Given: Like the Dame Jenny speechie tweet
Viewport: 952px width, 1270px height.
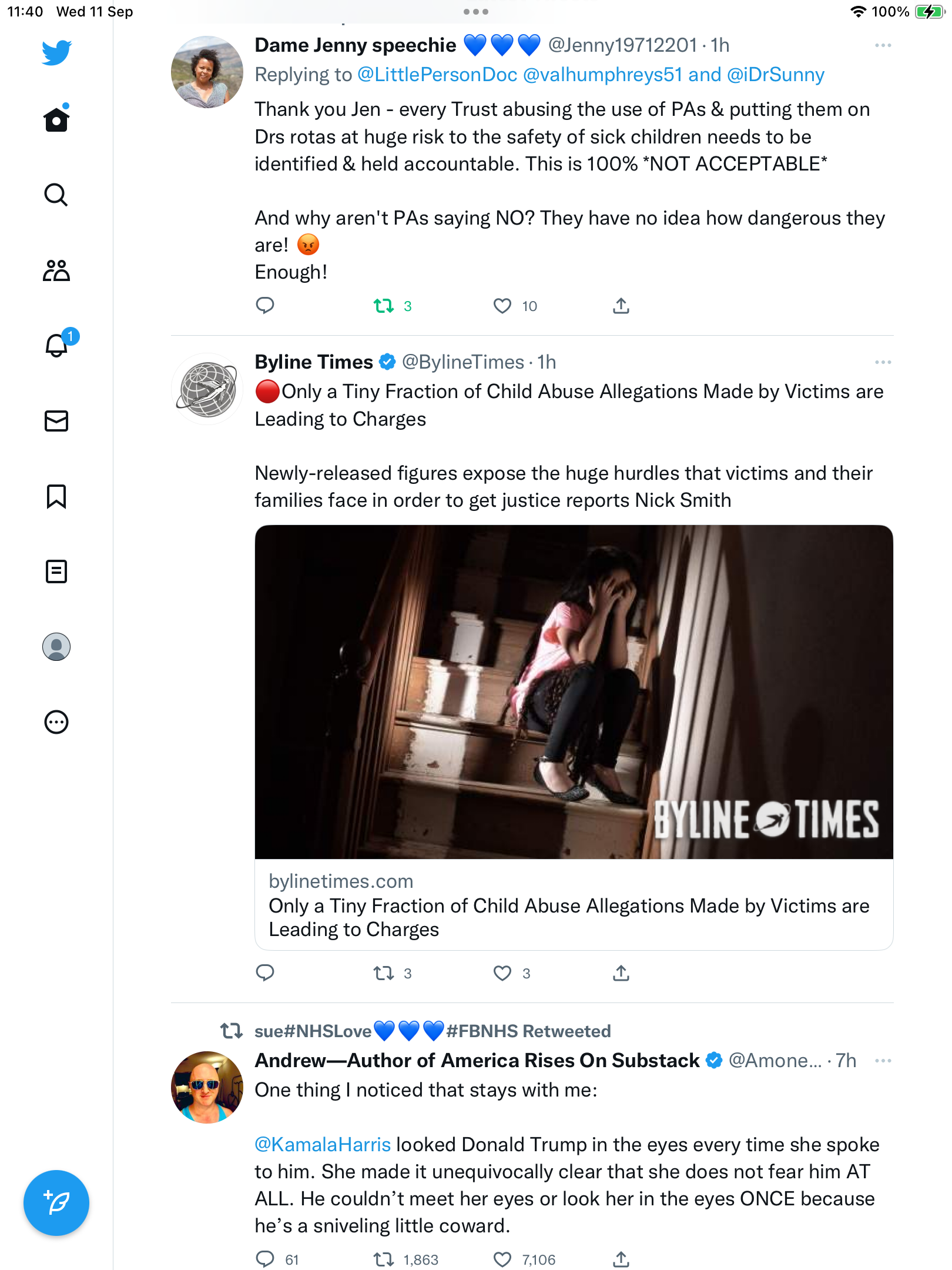Looking at the screenshot, I should pyautogui.click(x=502, y=306).
